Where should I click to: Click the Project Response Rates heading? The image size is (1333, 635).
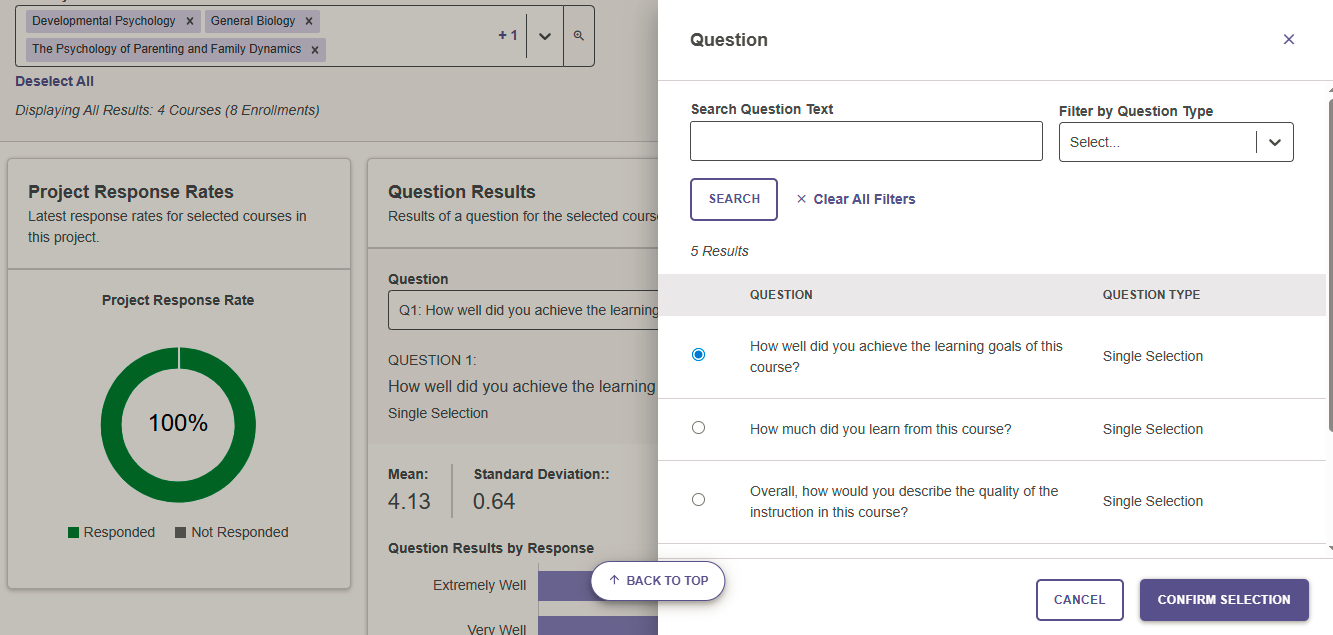tap(131, 192)
